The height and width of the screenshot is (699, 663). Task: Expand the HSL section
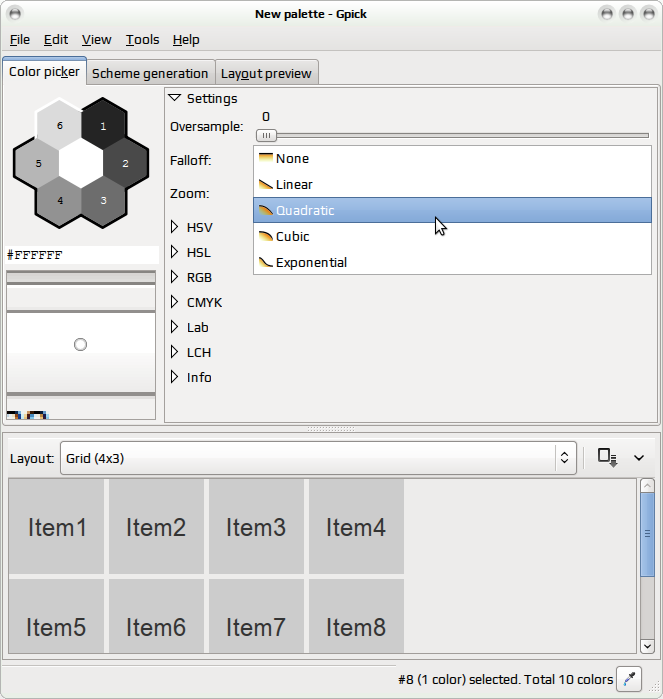pos(174,252)
